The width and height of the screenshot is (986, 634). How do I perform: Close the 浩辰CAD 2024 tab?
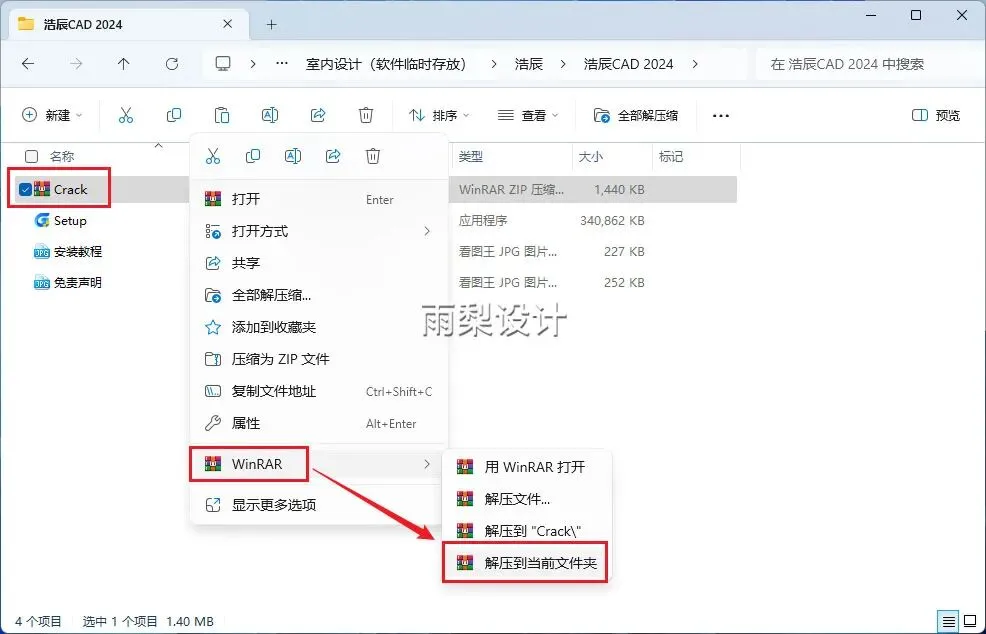(x=228, y=24)
